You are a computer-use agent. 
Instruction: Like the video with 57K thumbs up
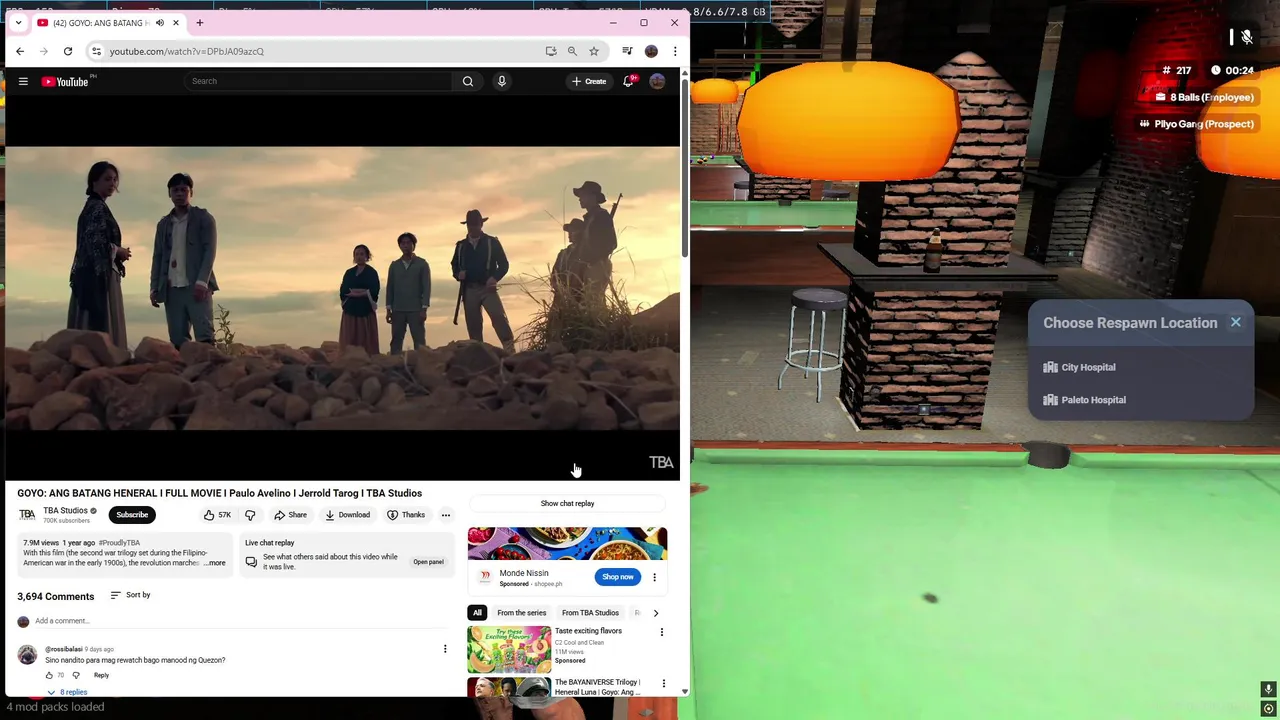pyautogui.click(x=217, y=515)
